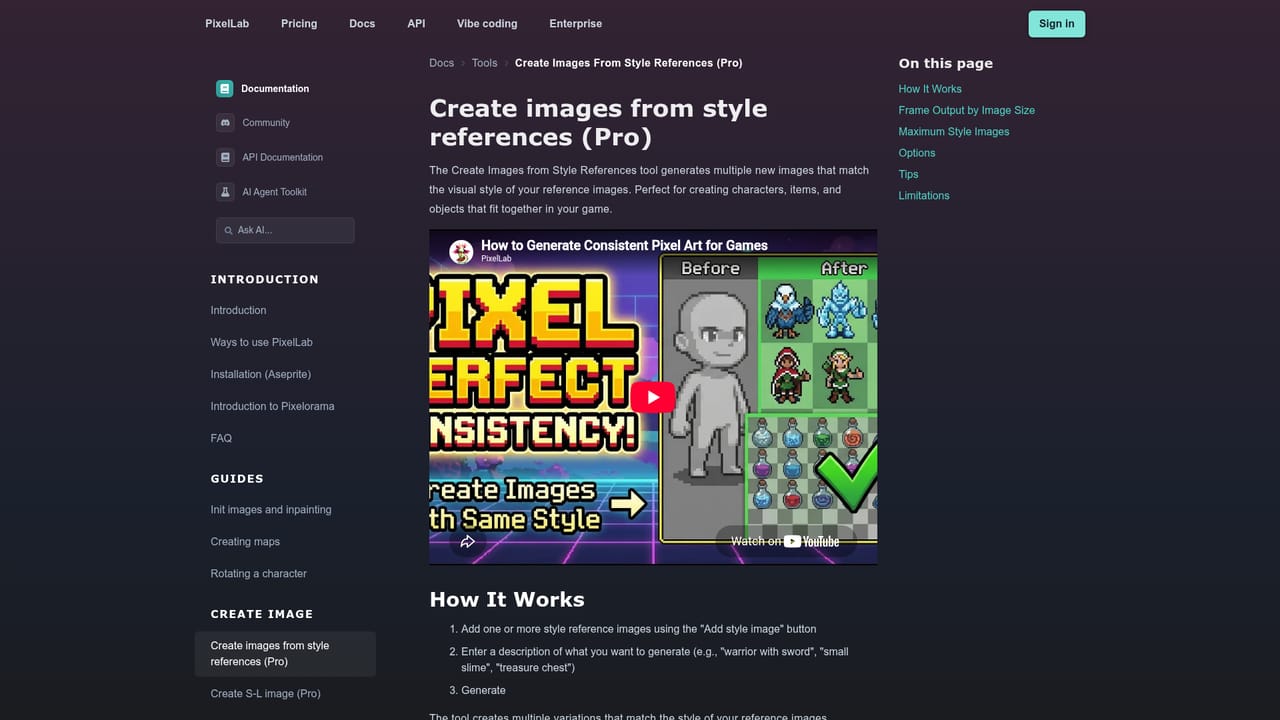
Task: Focus the Ask AI search field
Action: [285, 231]
